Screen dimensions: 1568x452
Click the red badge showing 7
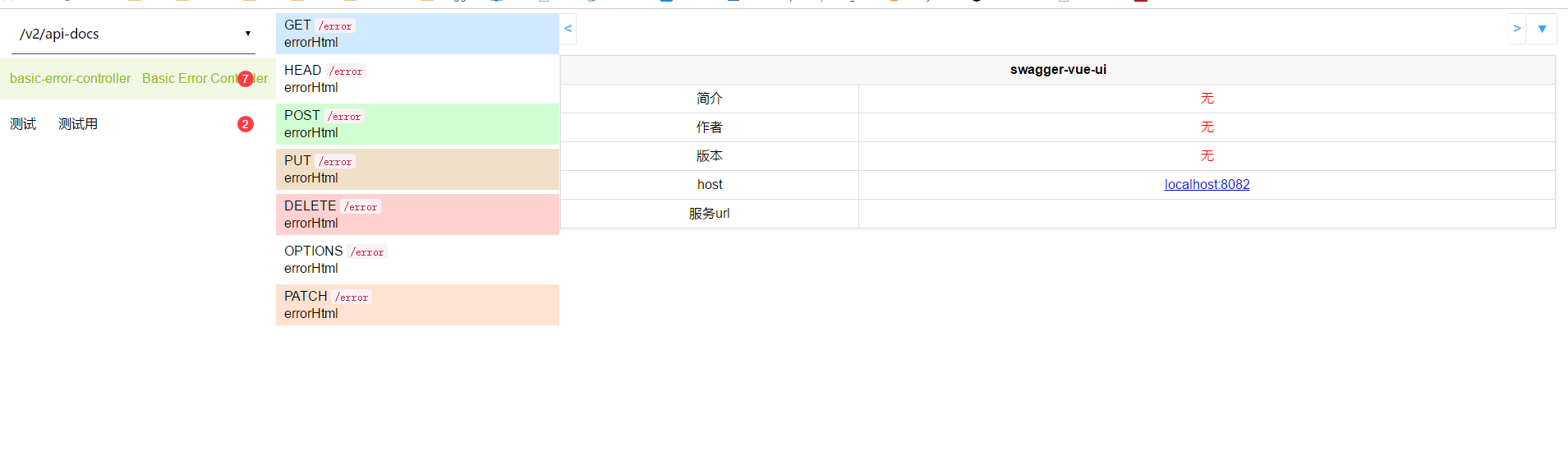click(x=246, y=79)
